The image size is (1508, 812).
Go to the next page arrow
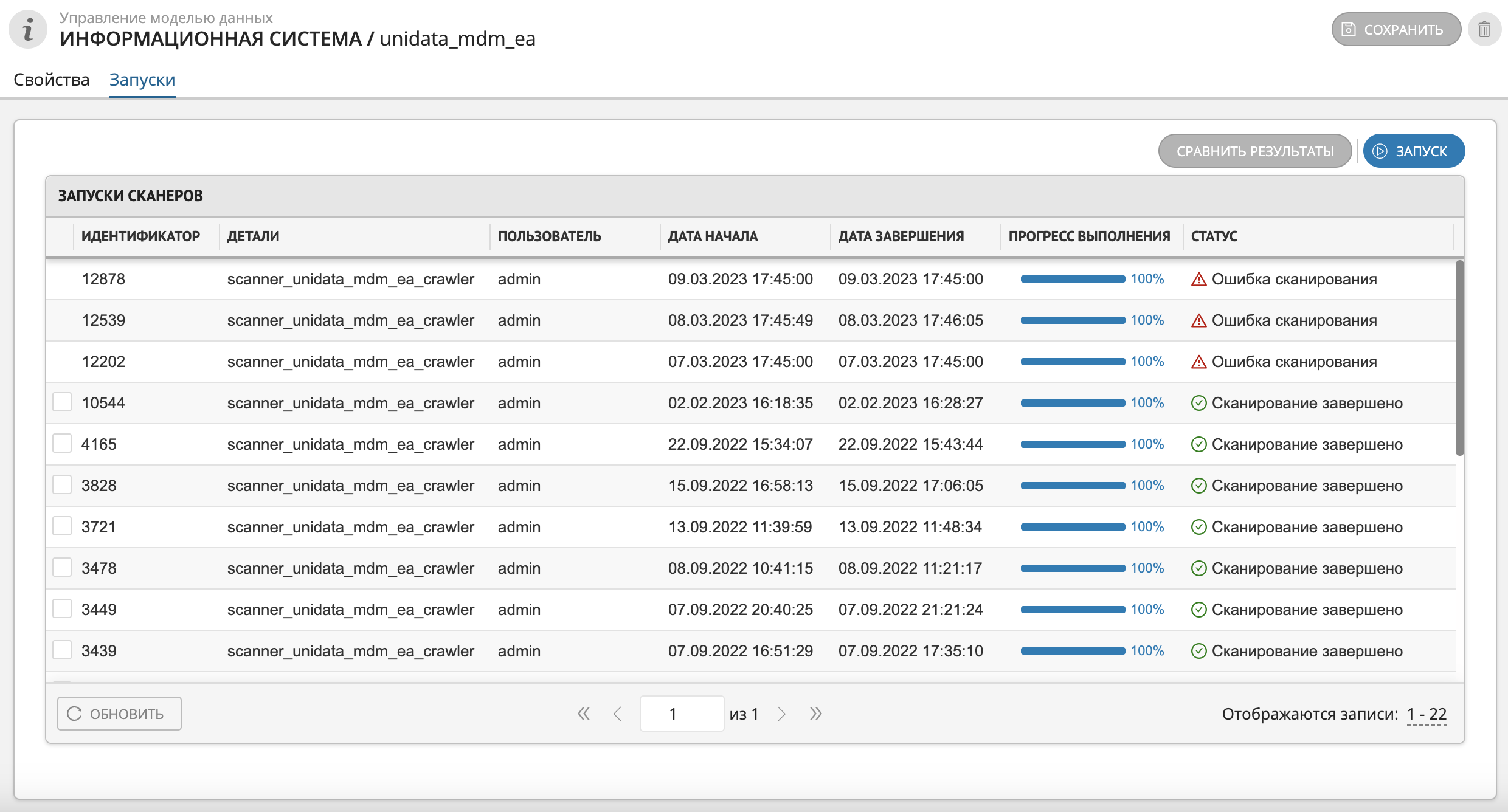781,714
